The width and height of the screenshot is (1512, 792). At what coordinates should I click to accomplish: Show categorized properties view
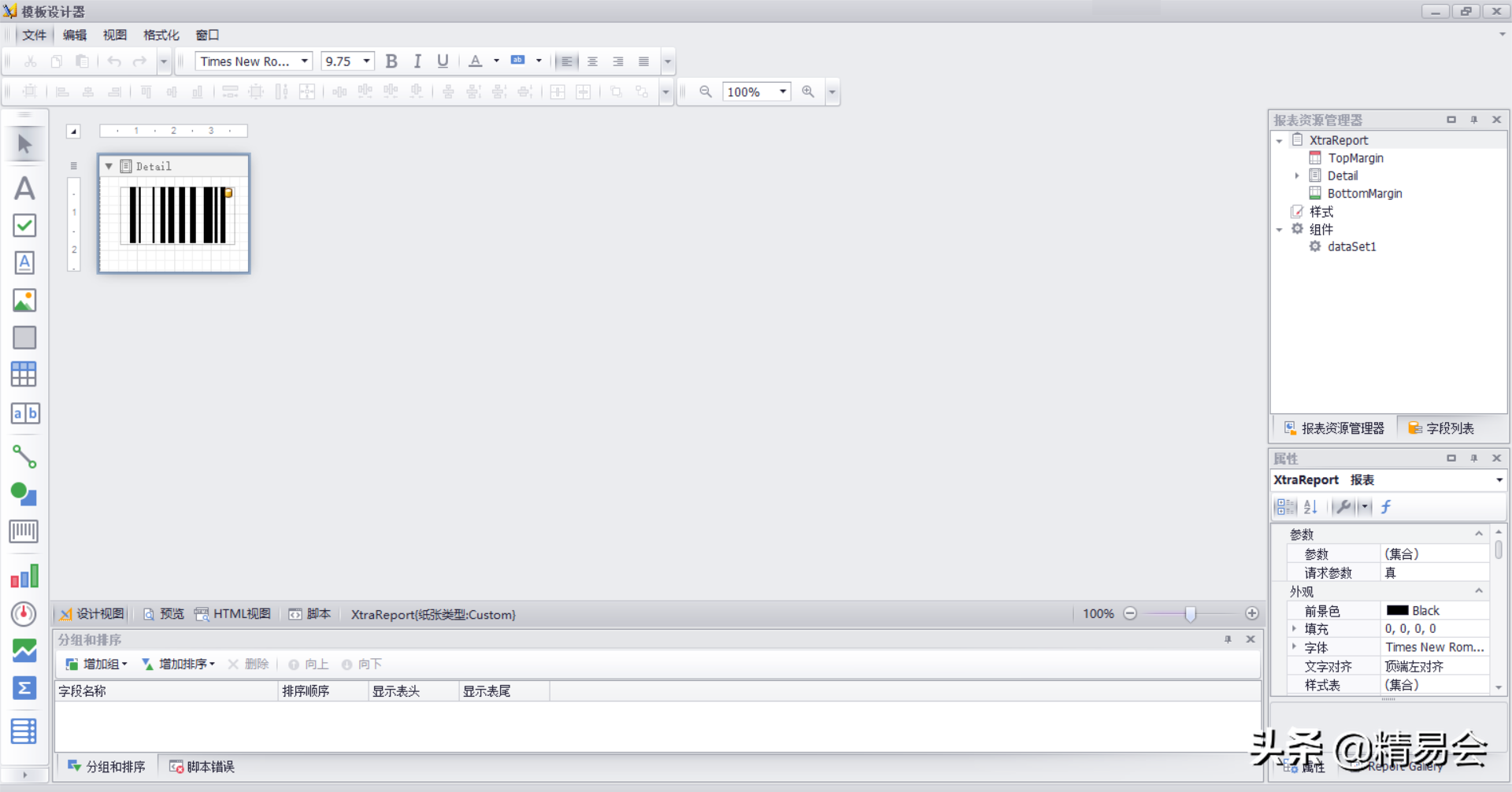click(1285, 507)
